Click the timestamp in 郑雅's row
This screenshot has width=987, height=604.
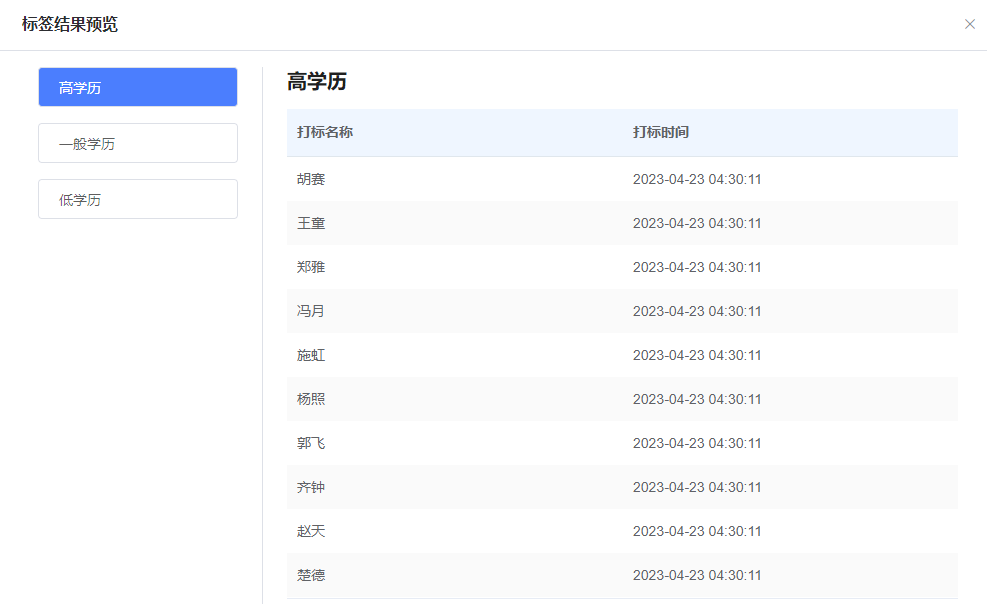click(x=697, y=267)
